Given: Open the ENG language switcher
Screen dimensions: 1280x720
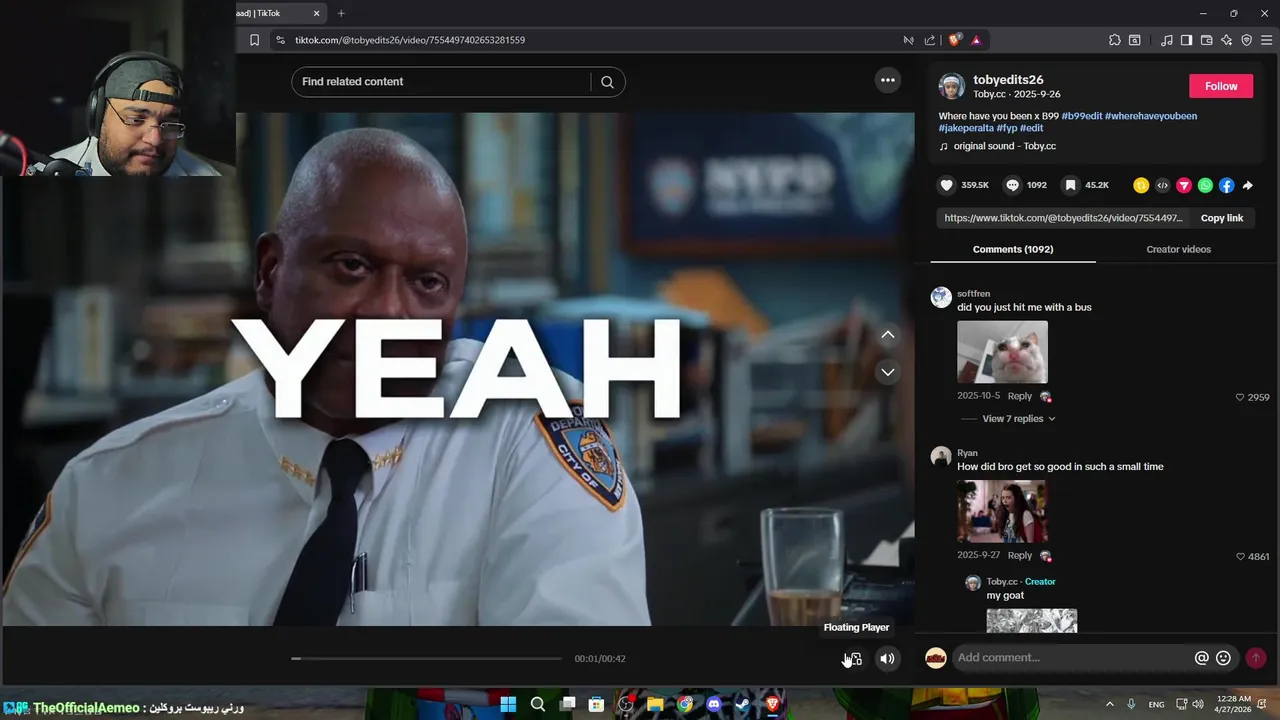Looking at the screenshot, I should coord(1156,704).
